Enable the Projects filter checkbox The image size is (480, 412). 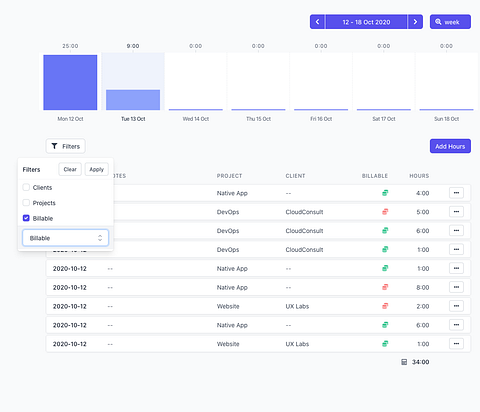coord(26,203)
